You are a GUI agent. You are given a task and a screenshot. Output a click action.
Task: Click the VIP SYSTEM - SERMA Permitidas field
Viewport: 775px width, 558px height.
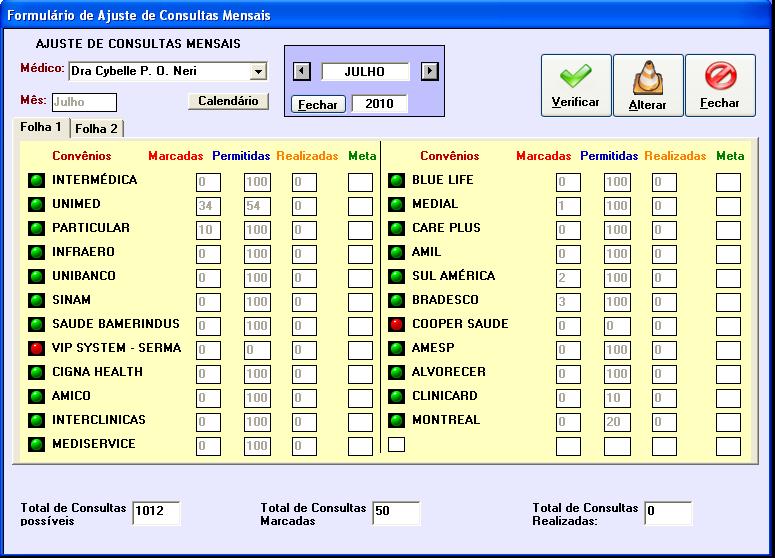pyautogui.click(x=257, y=350)
